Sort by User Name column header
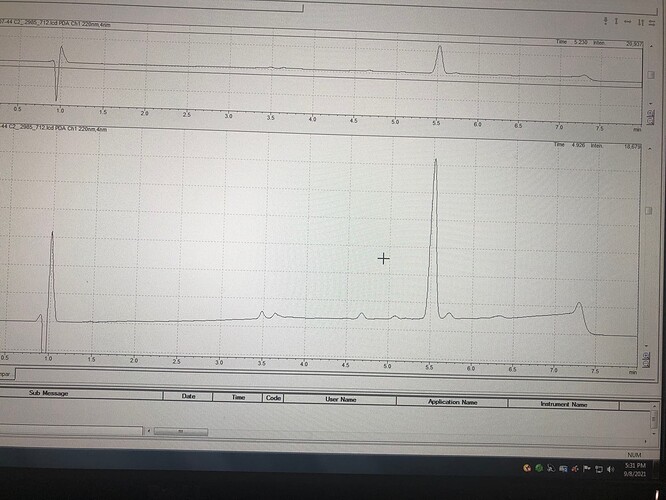The image size is (666, 500). (x=341, y=399)
